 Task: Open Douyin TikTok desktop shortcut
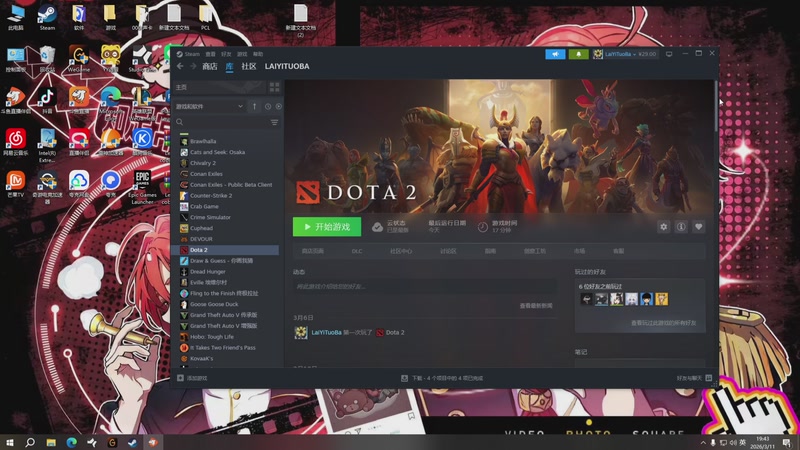coord(47,99)
